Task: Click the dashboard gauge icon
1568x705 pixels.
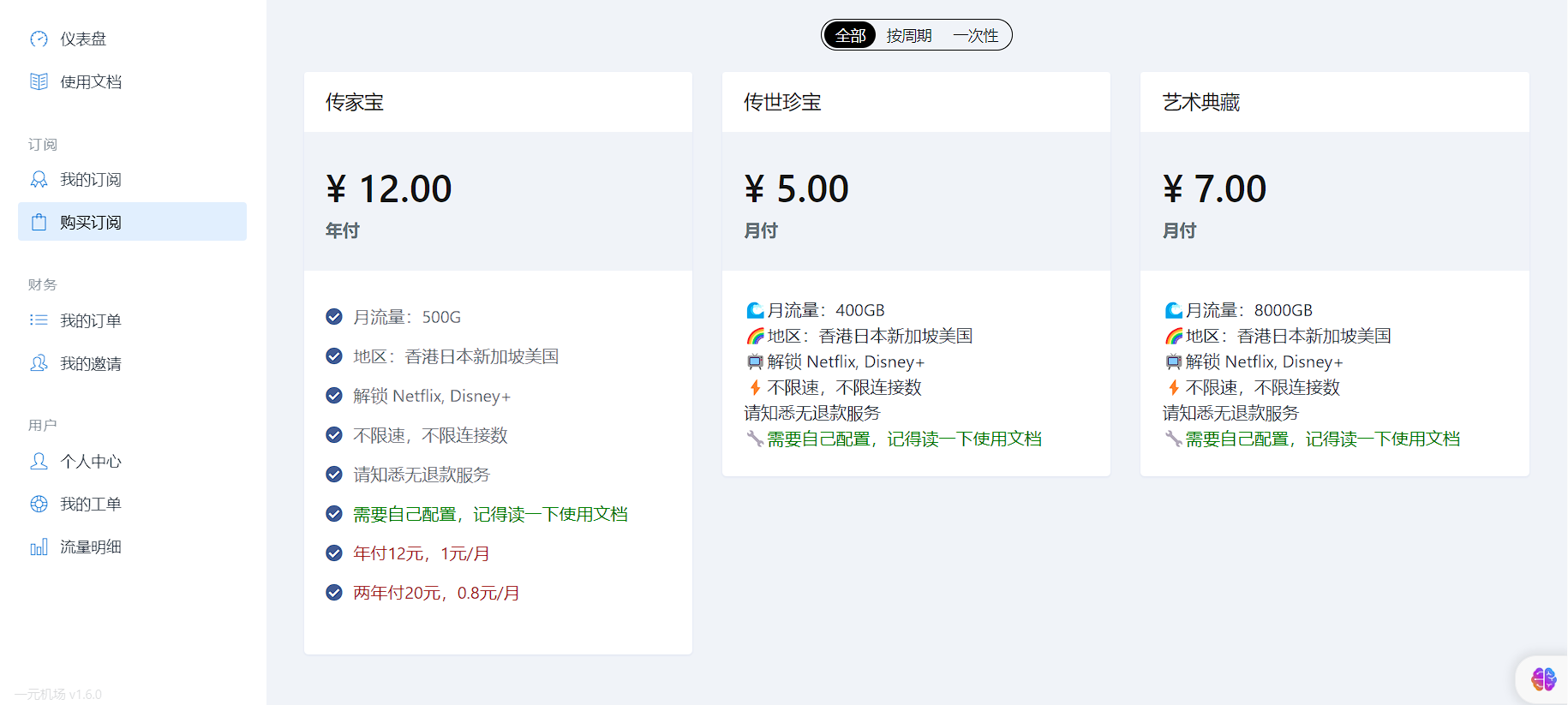Action: [39, 39]
